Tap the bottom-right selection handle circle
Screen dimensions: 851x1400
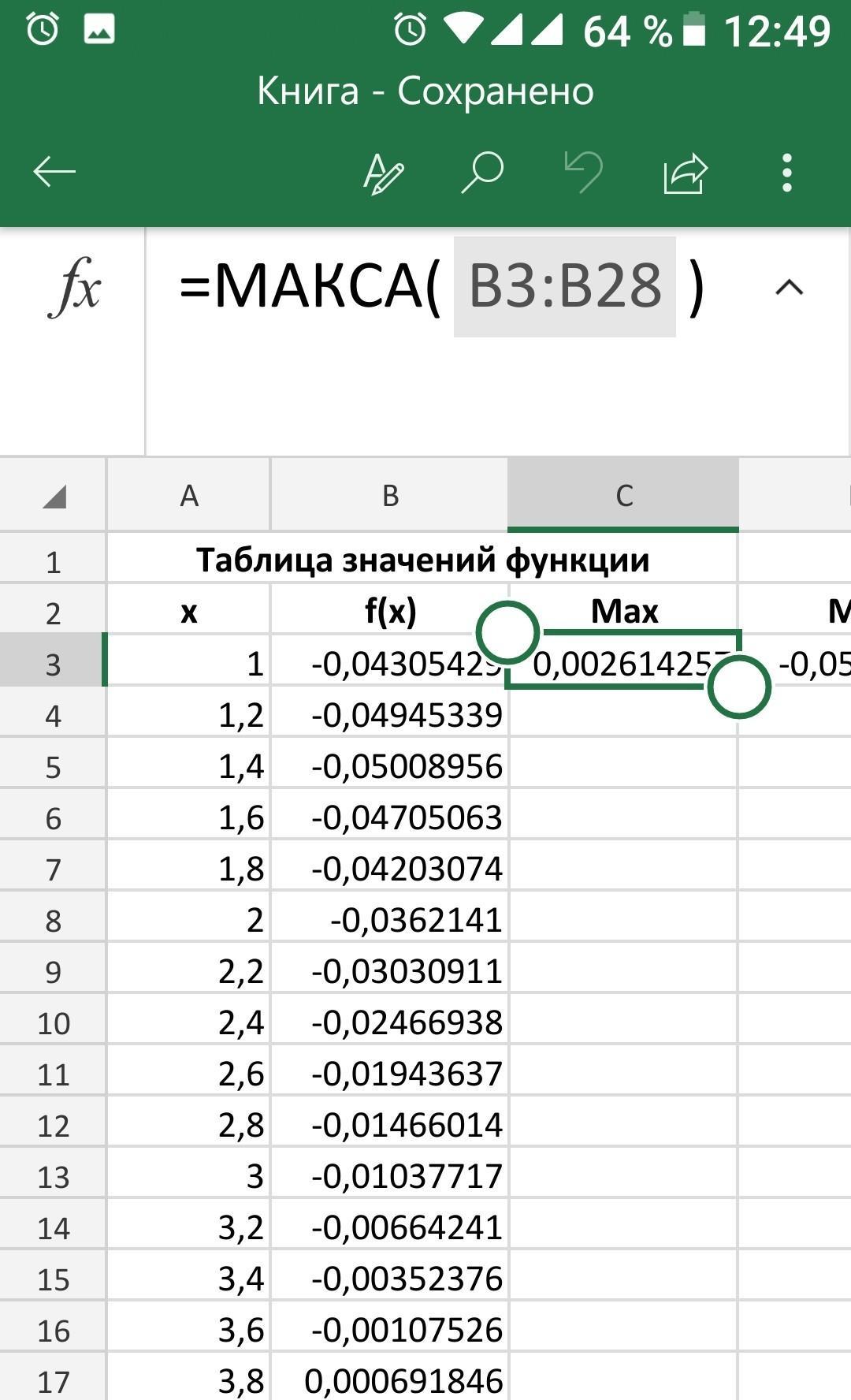pyautogui.click(x=738, y=687)
